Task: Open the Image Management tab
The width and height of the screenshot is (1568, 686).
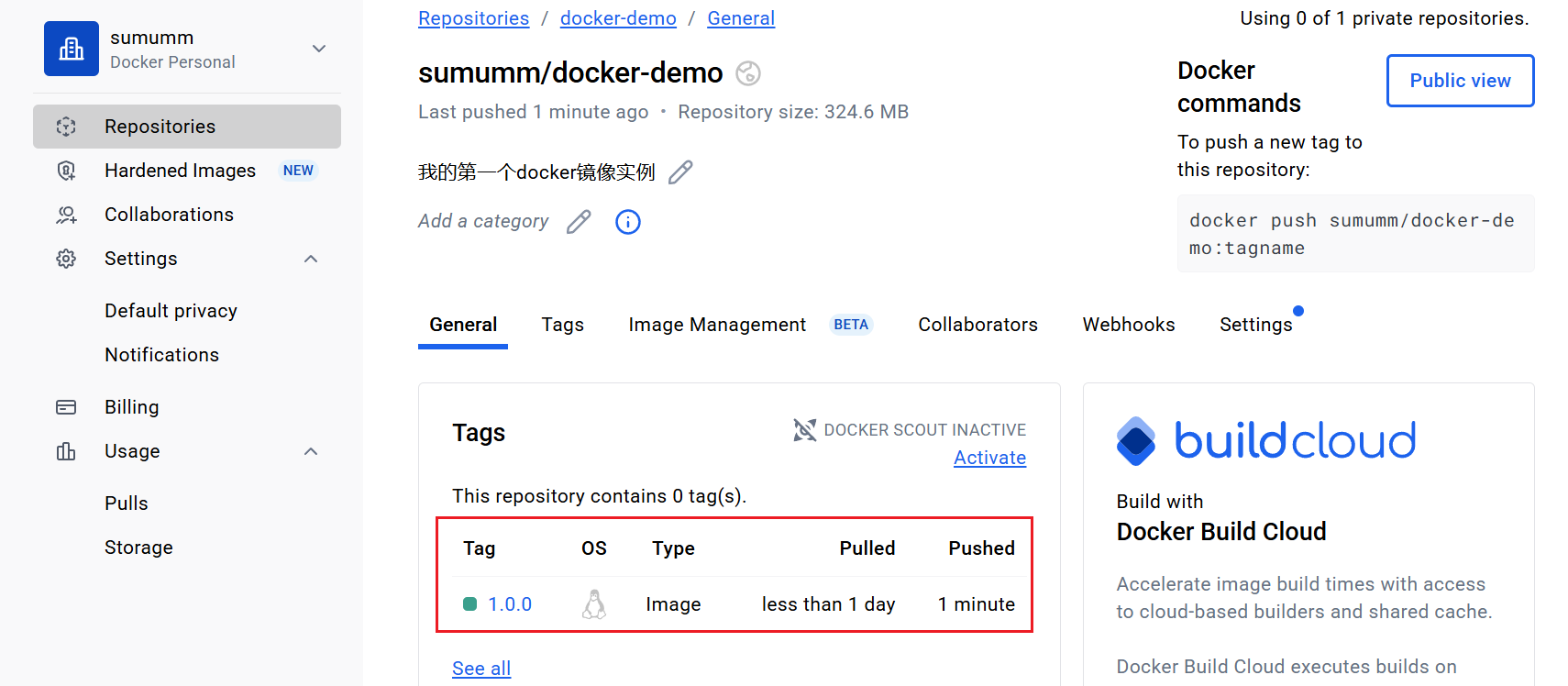Action: pos(717,325)
